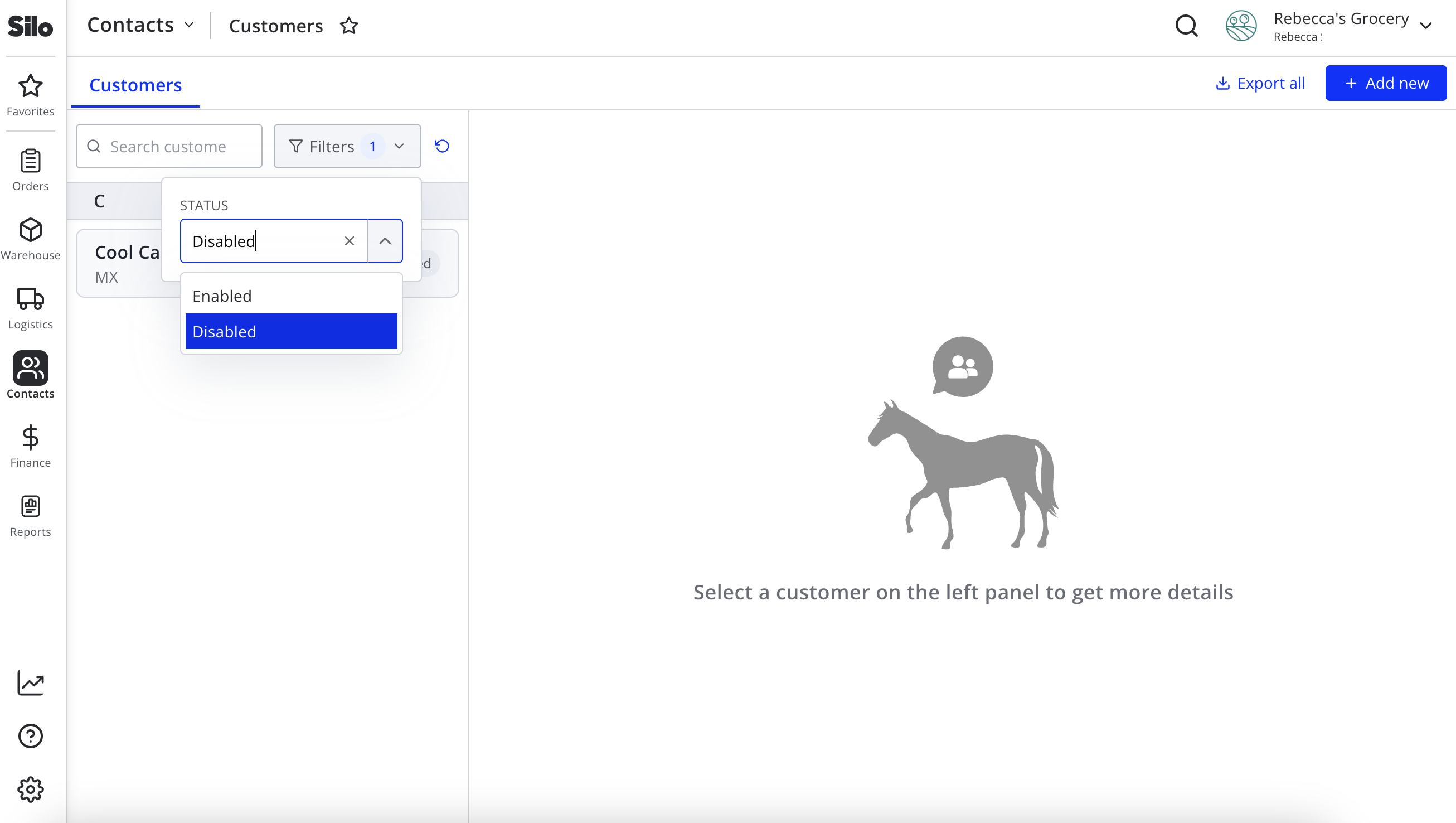Expand the Contacts breadcrumb dropdown
The height and width of the screenshot is (823, 1456).
[x=140, y=25]
